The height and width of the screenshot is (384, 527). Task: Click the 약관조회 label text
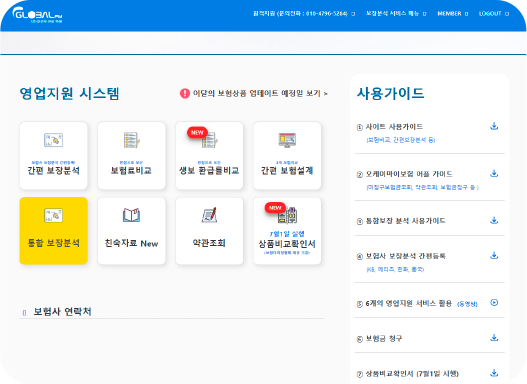click(x=209, y=243)
